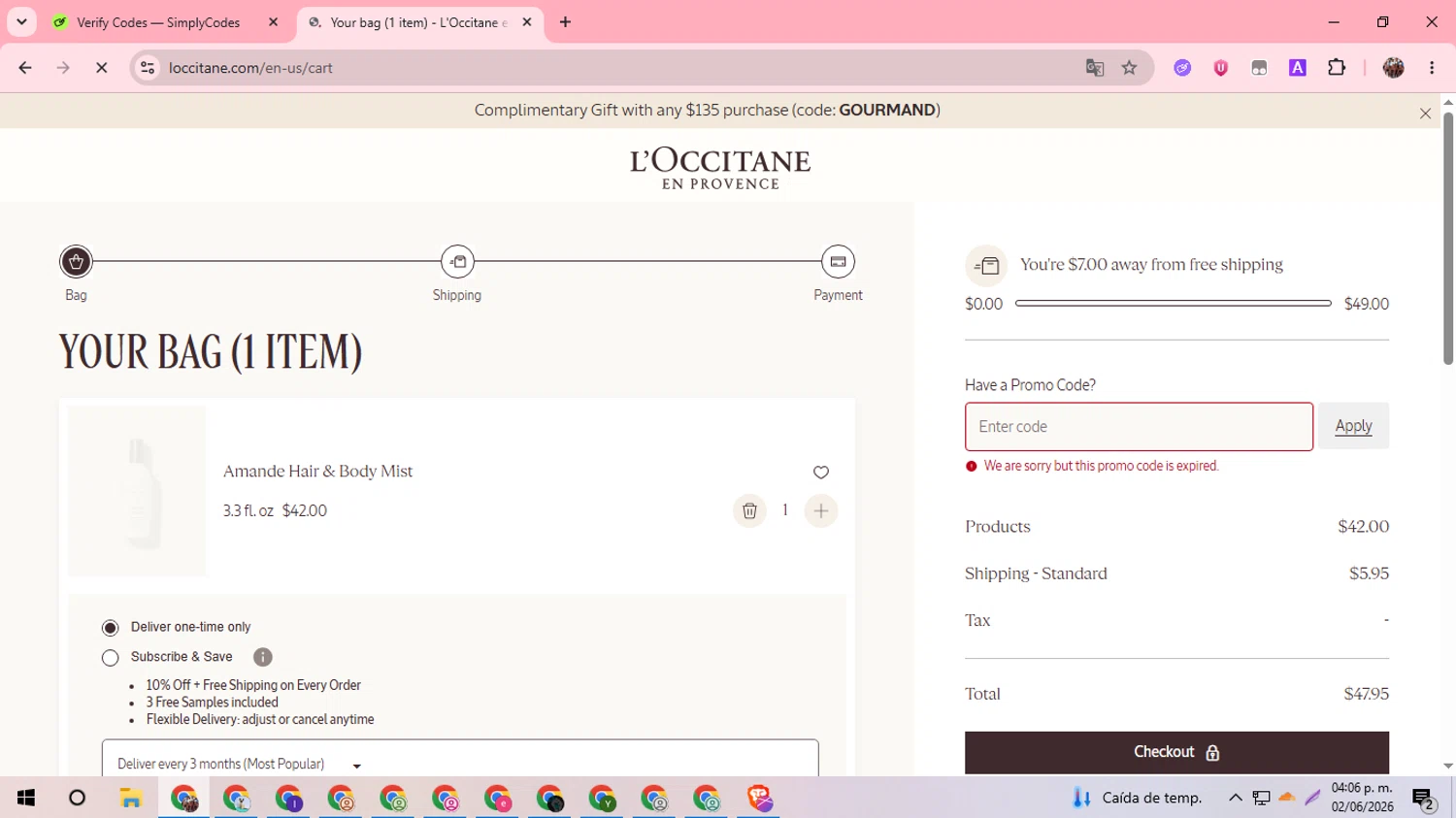Image resolution: width=1456 pixels, height=818 pixels.
Task: Click the Payment step icon
Action: click(x=838, y=261)
